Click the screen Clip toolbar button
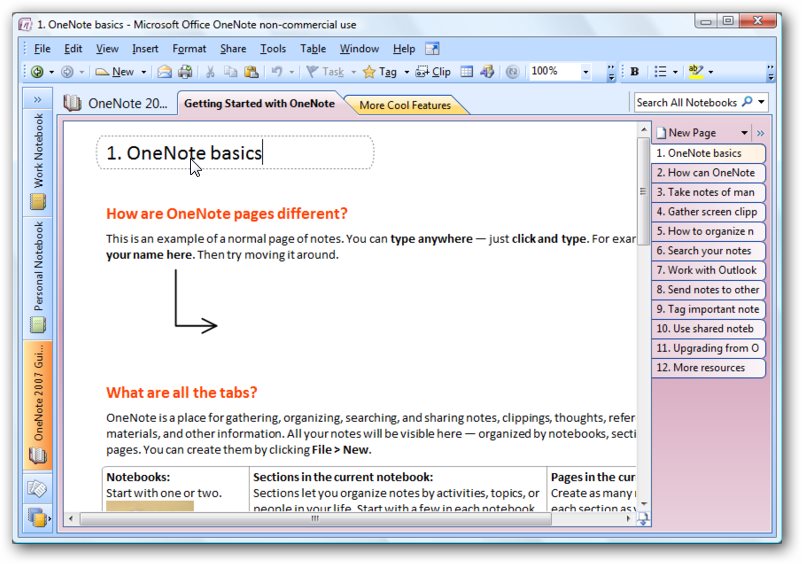 [433, 72]
